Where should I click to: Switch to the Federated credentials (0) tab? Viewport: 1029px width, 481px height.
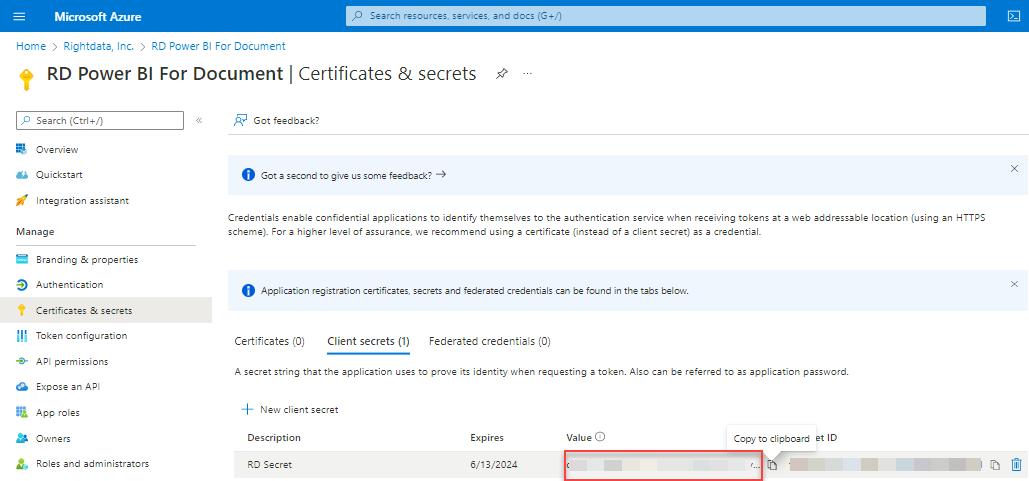tap(490, 341)
